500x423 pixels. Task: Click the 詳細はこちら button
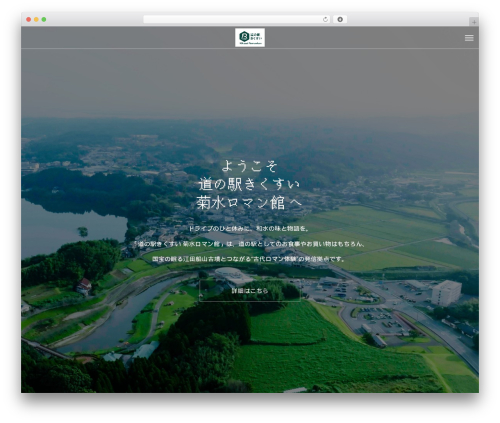[250, 291]
